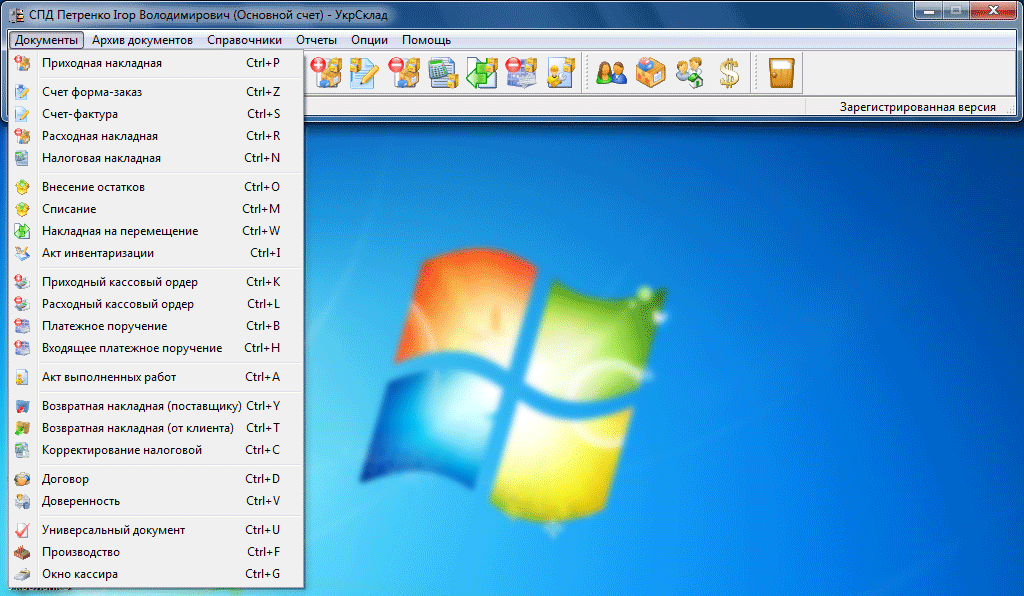Open the Справочники menu
This screenshot has width=1024, height=596.
point(245,40)
